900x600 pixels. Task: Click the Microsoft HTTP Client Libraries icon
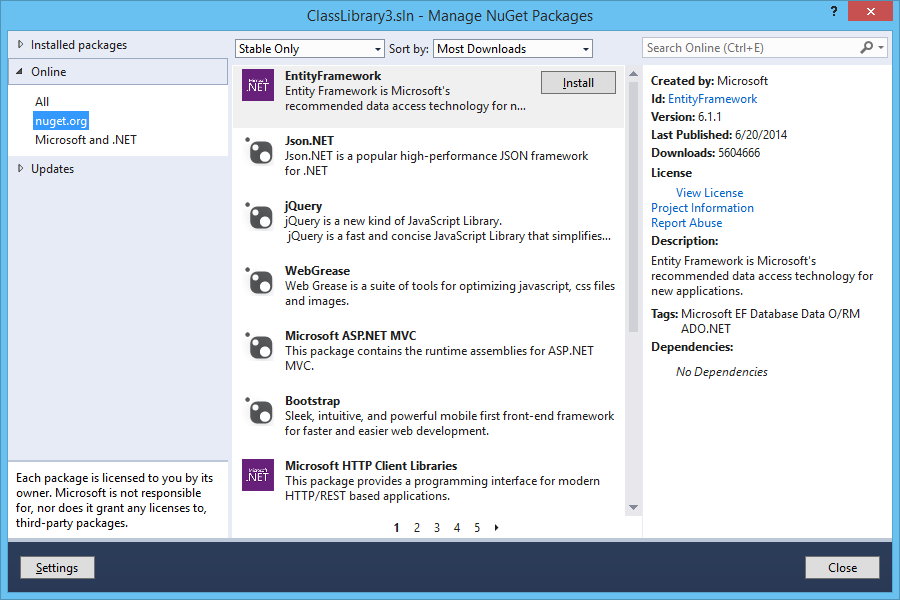(258, 475)
